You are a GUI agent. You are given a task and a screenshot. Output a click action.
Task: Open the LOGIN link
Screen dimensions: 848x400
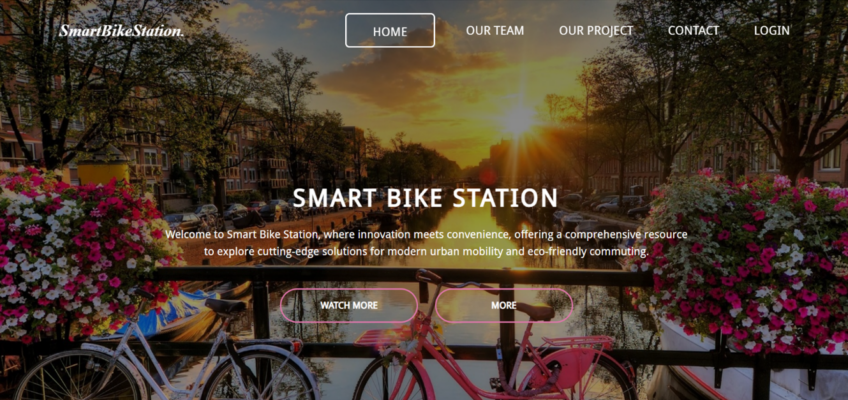pos(772,31)
